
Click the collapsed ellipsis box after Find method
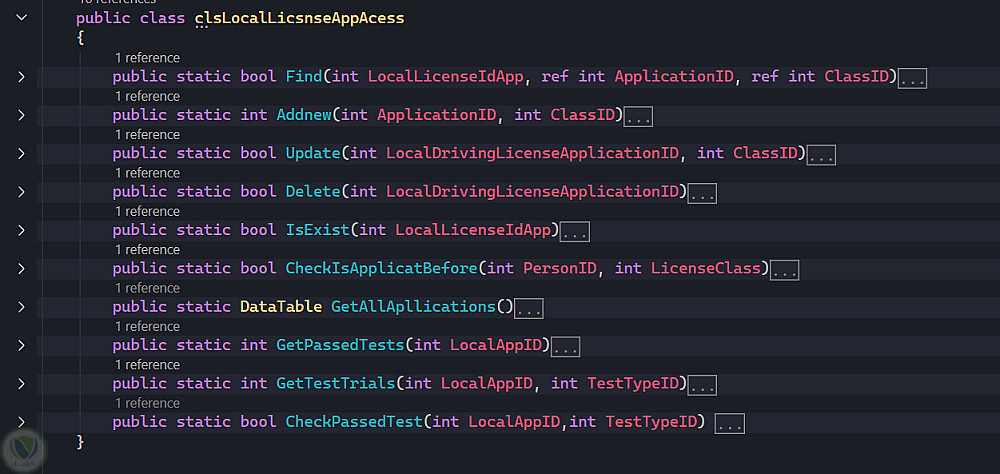[x=912, y=79]
